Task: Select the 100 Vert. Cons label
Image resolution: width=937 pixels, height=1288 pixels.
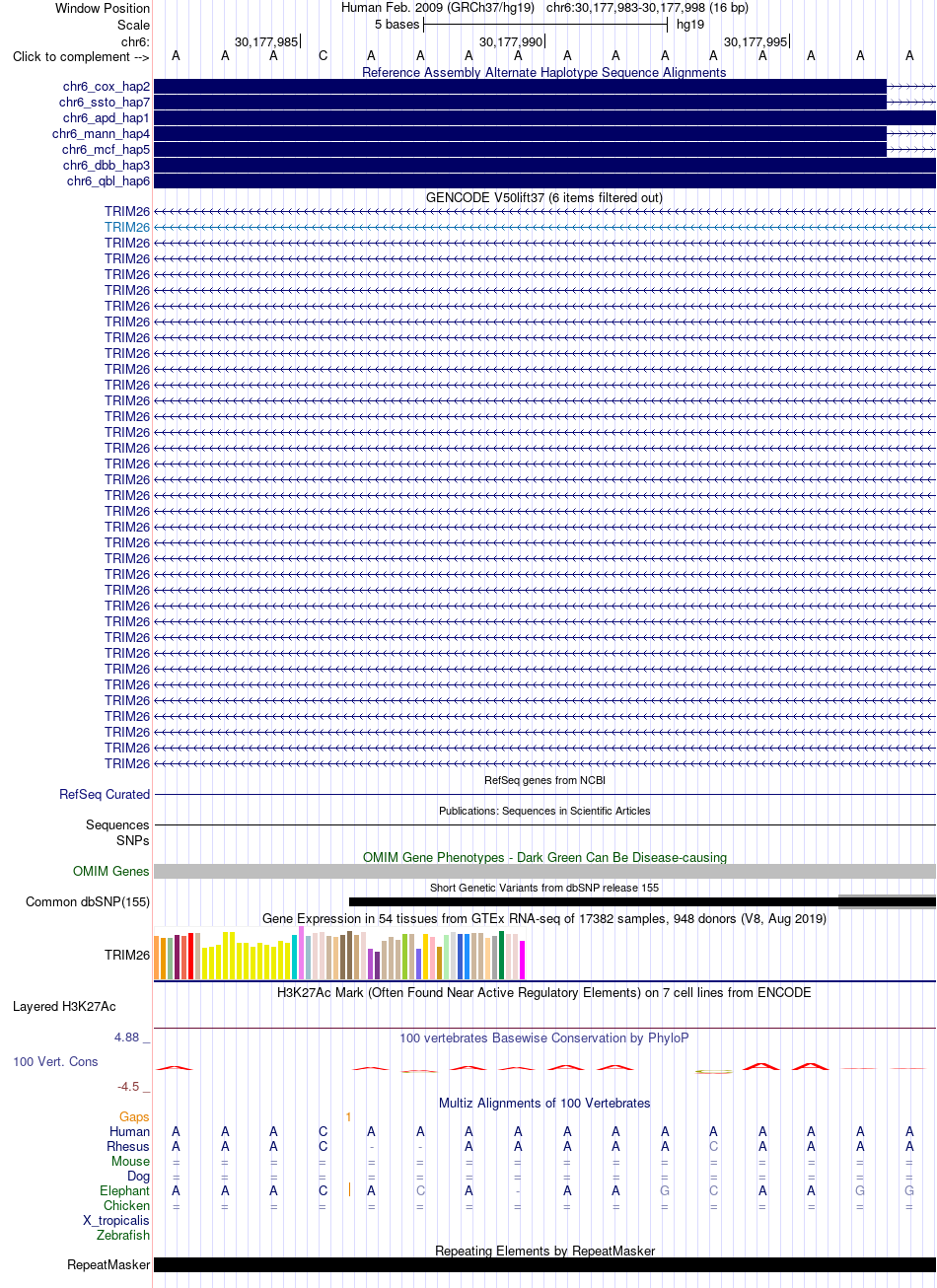Action: pos(55,1061)
